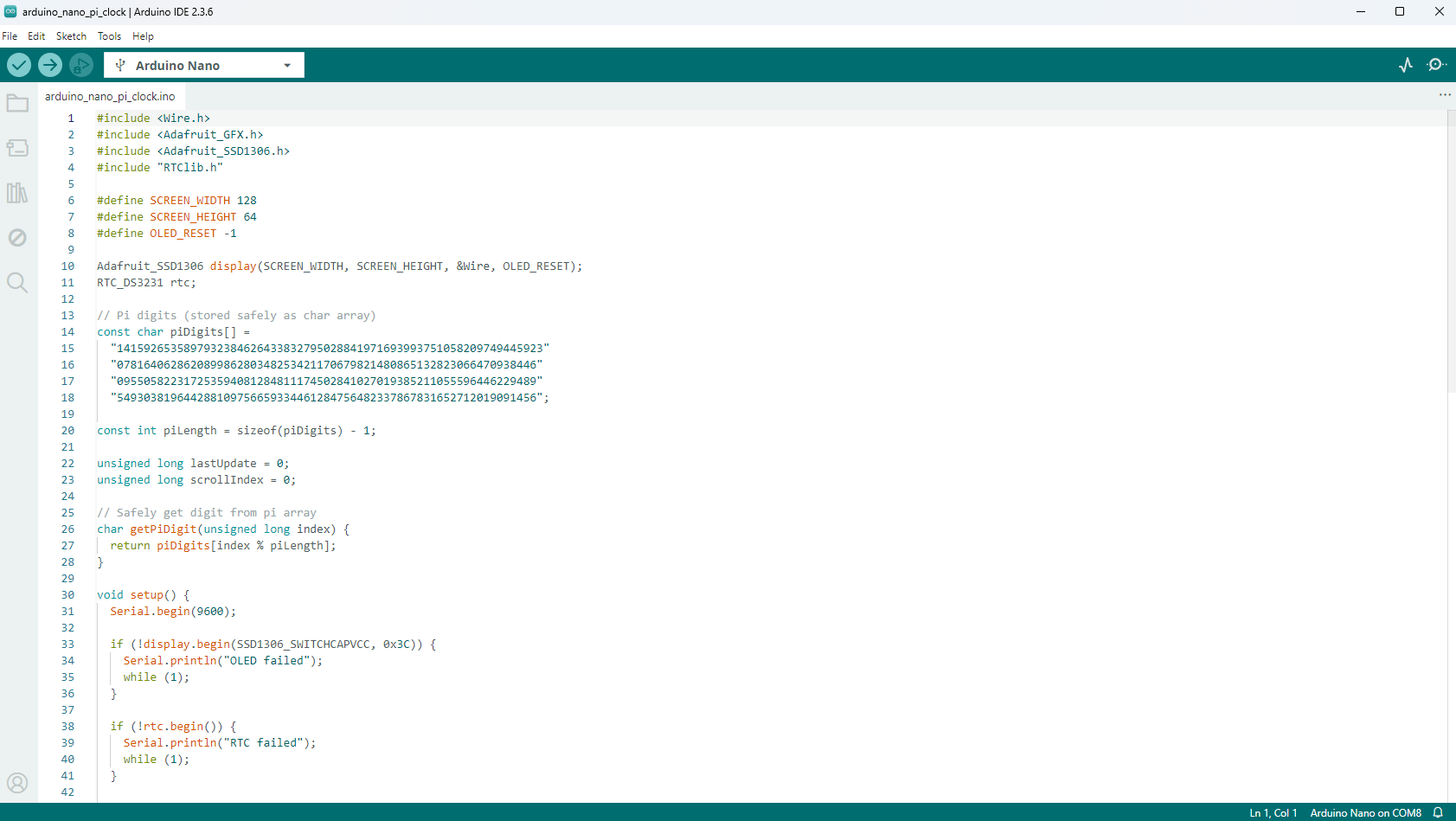Click the vertical editor scrollbar
This screenshot has width=1456, height=821.
point(1452,251)
